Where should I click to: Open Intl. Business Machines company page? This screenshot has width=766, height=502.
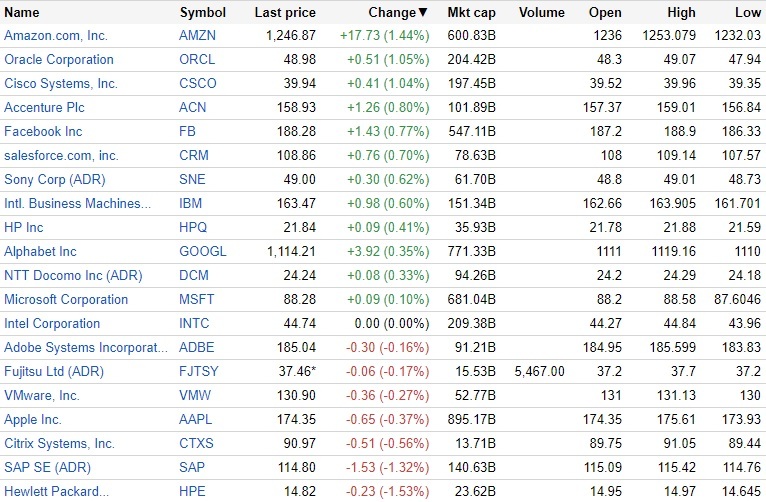click(78, 203)
